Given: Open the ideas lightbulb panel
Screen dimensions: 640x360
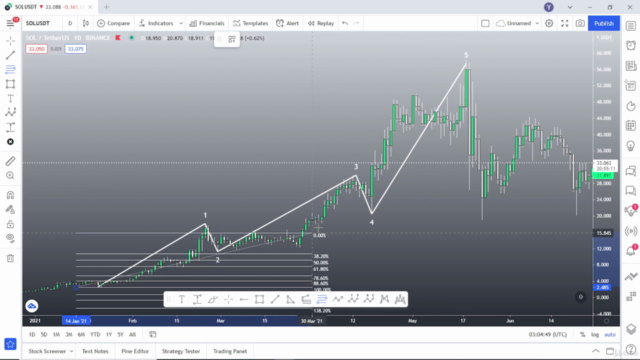Looking at the screenshot, I should pos(631,146).
